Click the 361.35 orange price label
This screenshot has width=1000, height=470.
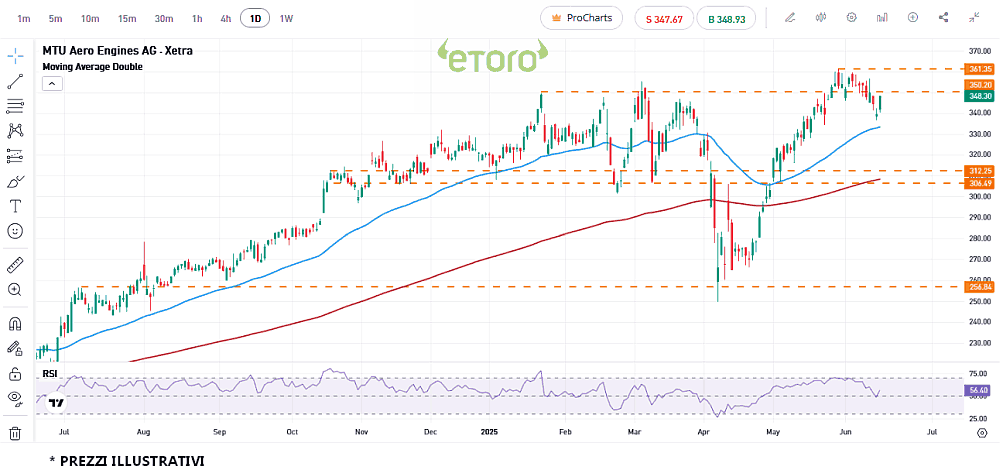[979, 69]
